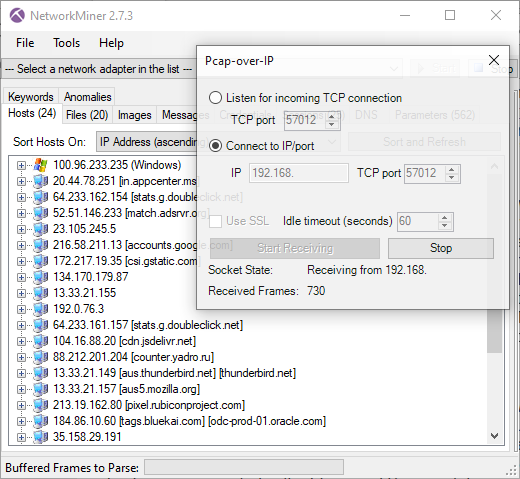
Task: Click the host icon for 172.217.19.35
Action: (x=41, y=261)
